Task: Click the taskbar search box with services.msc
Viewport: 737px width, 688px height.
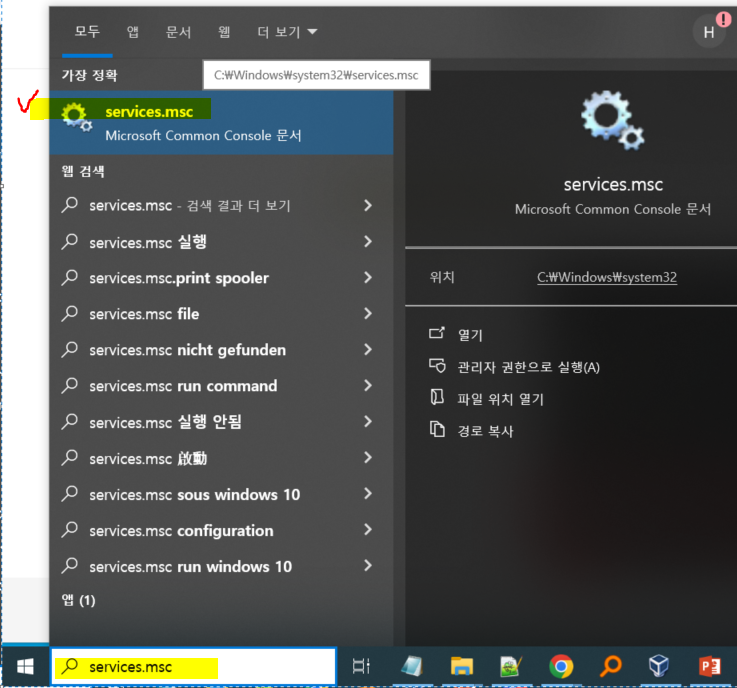Action: click(194, 666)
